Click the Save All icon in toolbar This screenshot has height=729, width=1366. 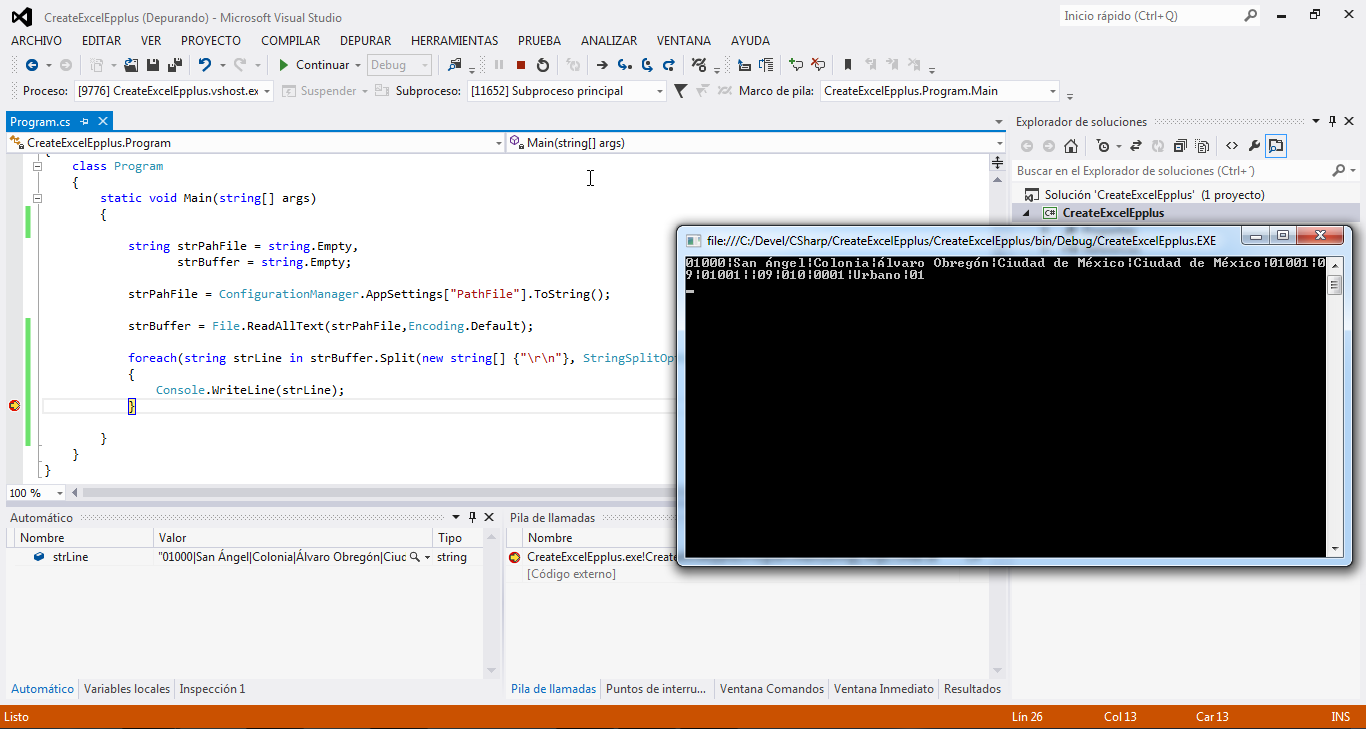click(175, 65)
